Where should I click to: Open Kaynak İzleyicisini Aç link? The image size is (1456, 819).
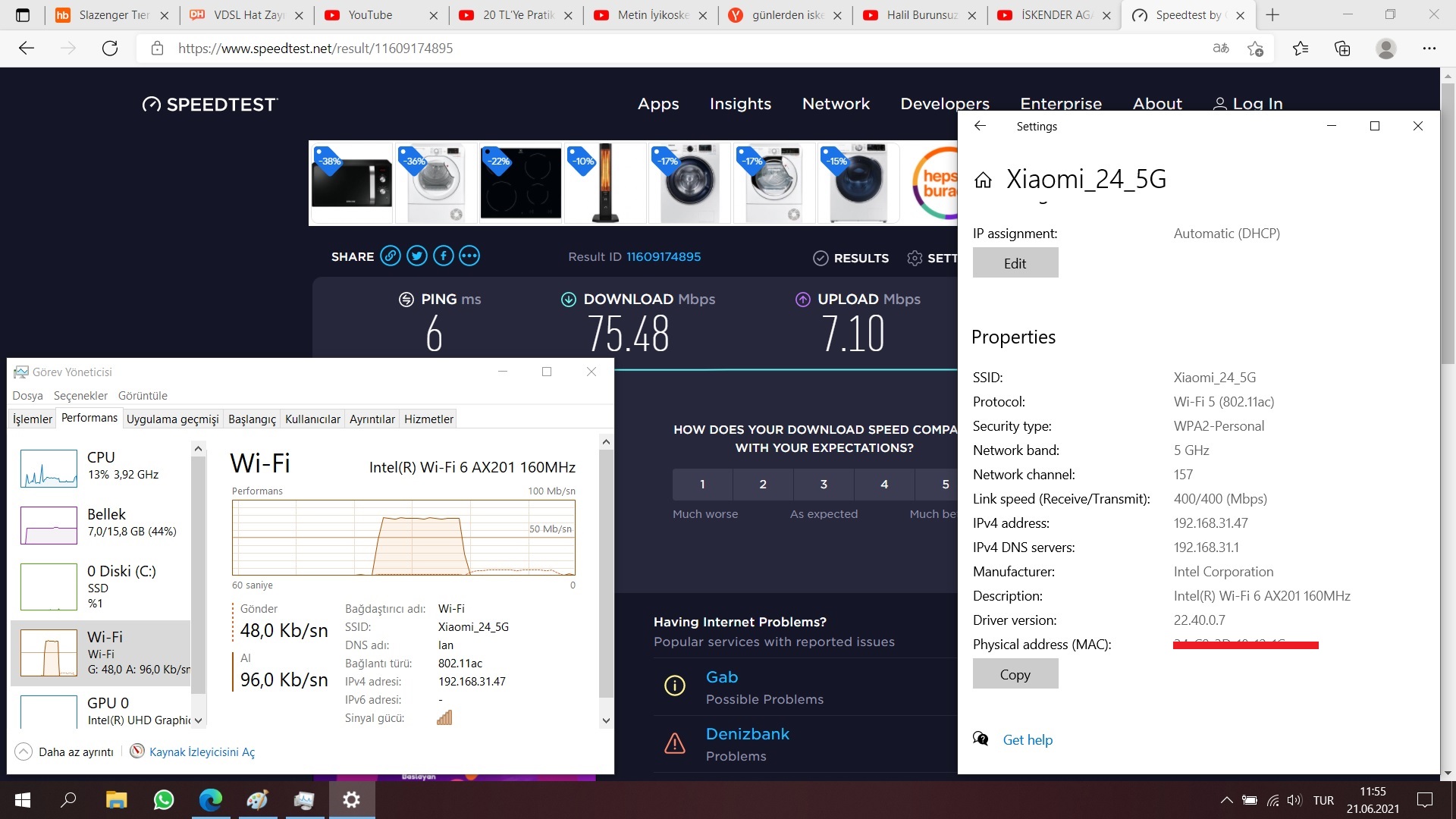click(x=202, y=752)
